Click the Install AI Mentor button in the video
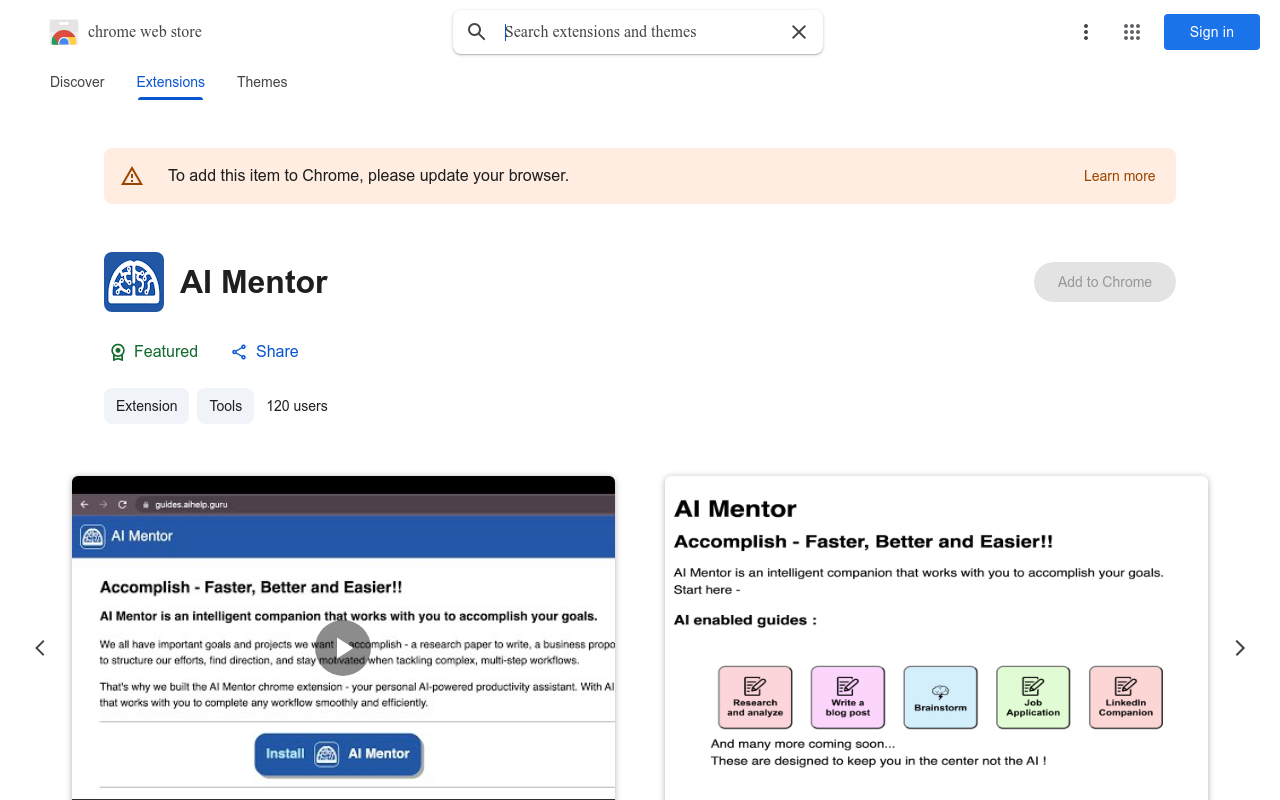This screenshot has width=1280, height=800. [339, 754]
